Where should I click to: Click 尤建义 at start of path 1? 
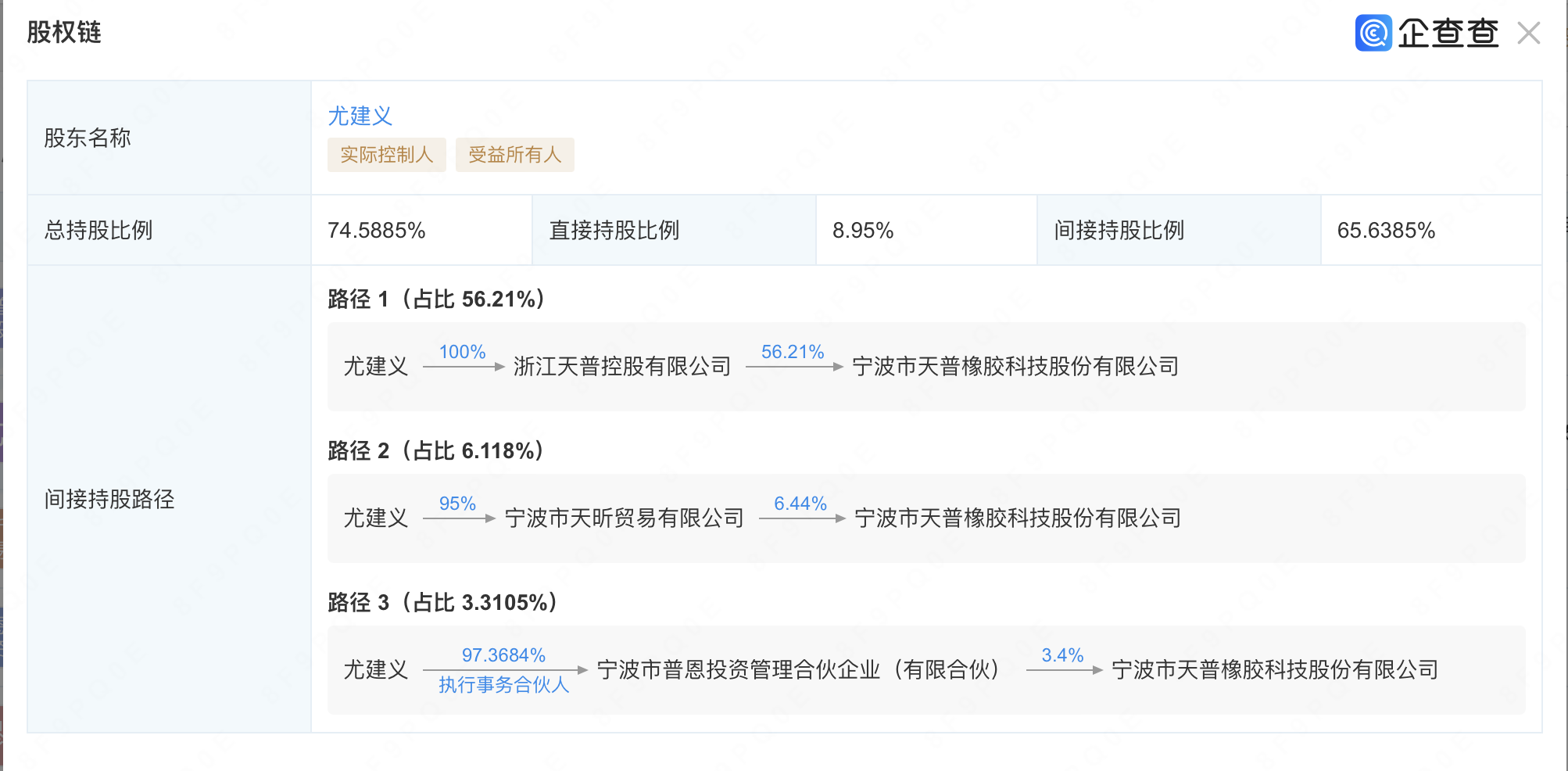(x=376, y=366)
